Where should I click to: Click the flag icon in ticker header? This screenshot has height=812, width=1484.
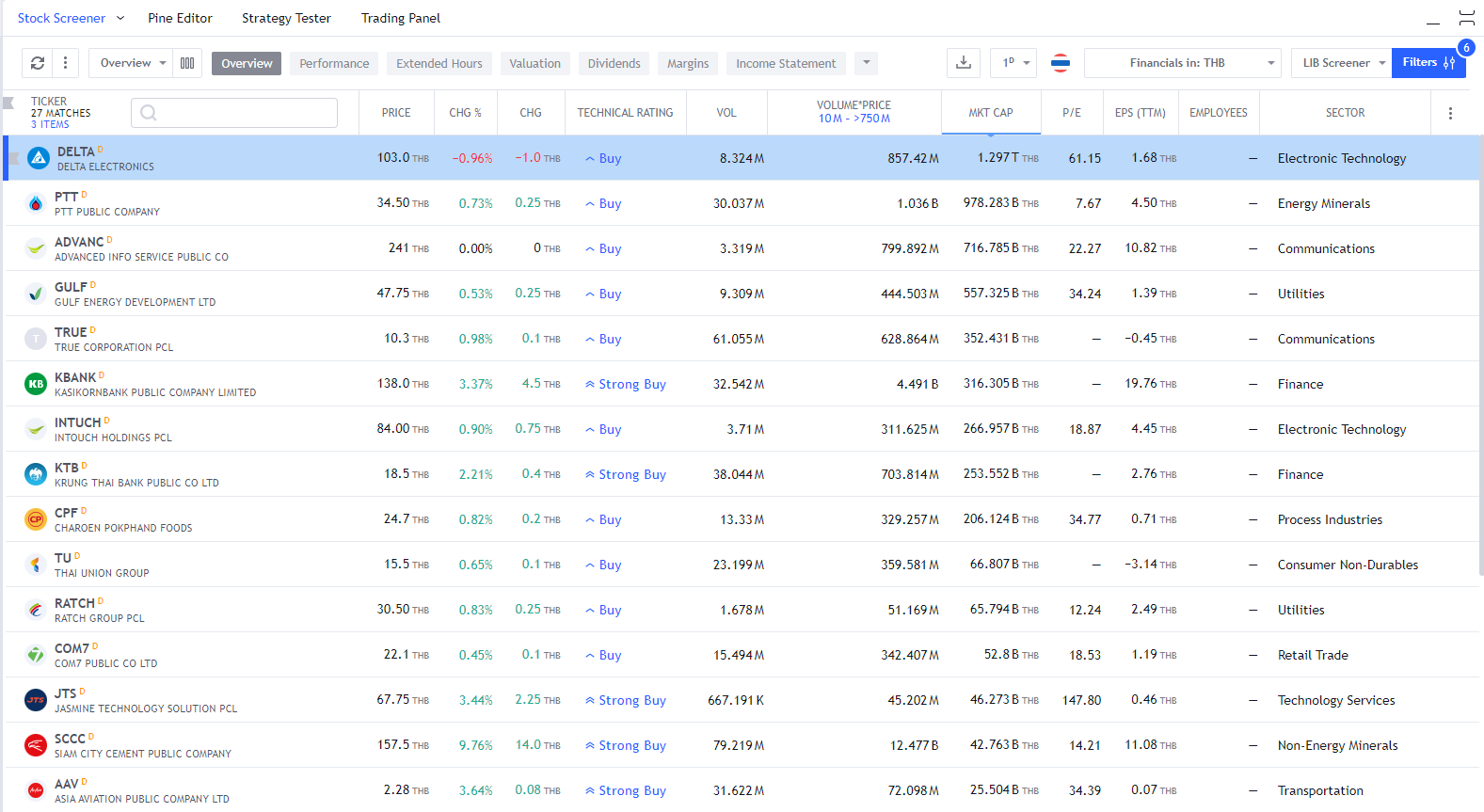(9, 103)
